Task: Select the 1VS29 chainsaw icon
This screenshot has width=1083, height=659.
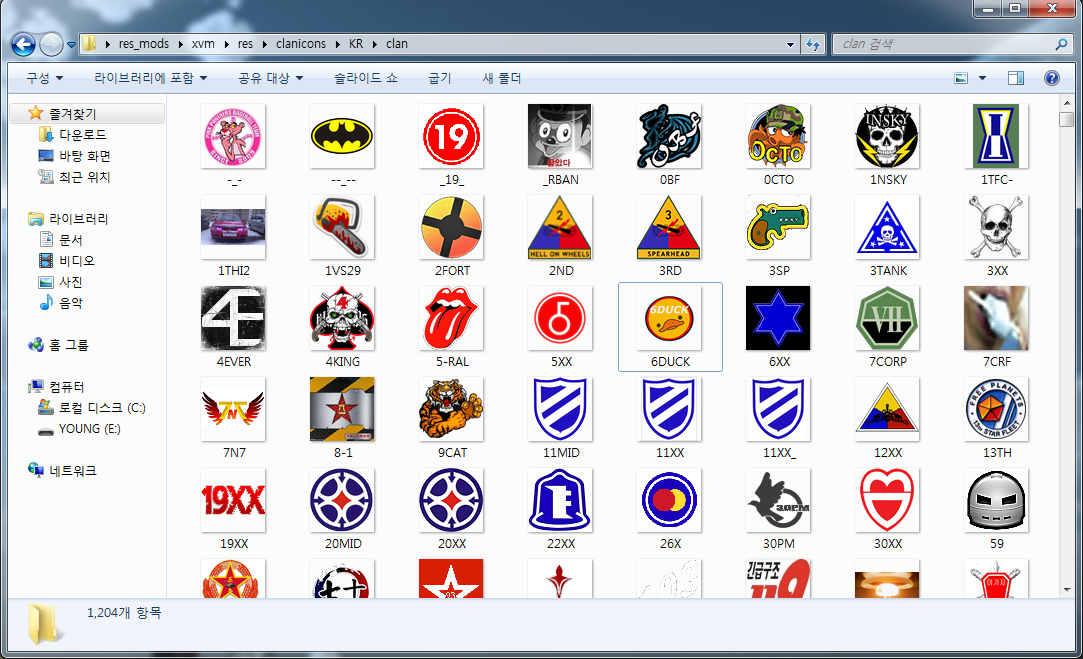Action: tap(343, 227)
